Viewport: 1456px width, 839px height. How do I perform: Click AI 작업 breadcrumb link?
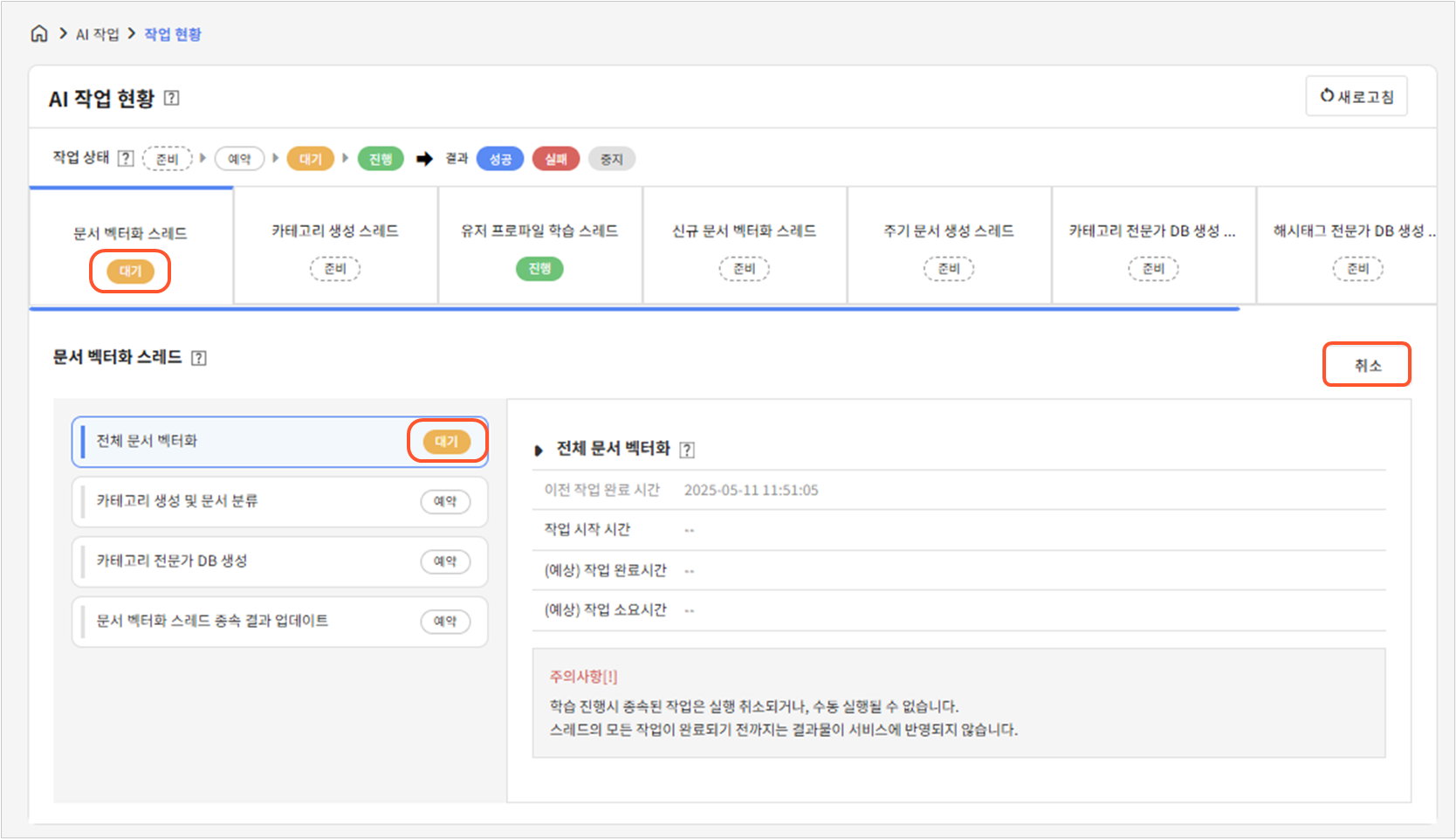coord(97,34)
